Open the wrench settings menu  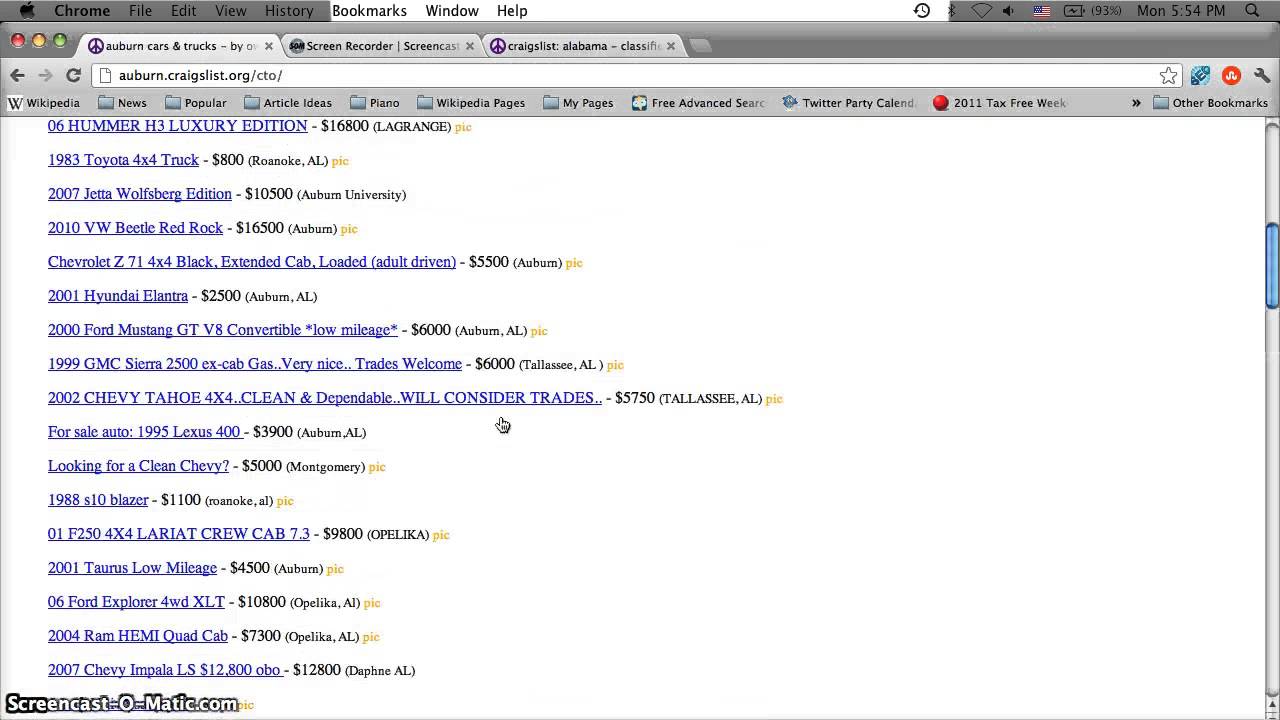tap(1262, 75)
